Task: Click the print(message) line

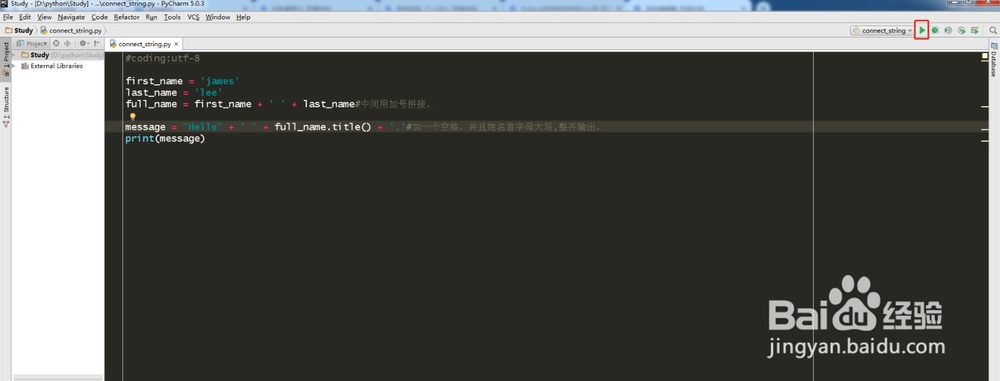Action: point(165,138)
